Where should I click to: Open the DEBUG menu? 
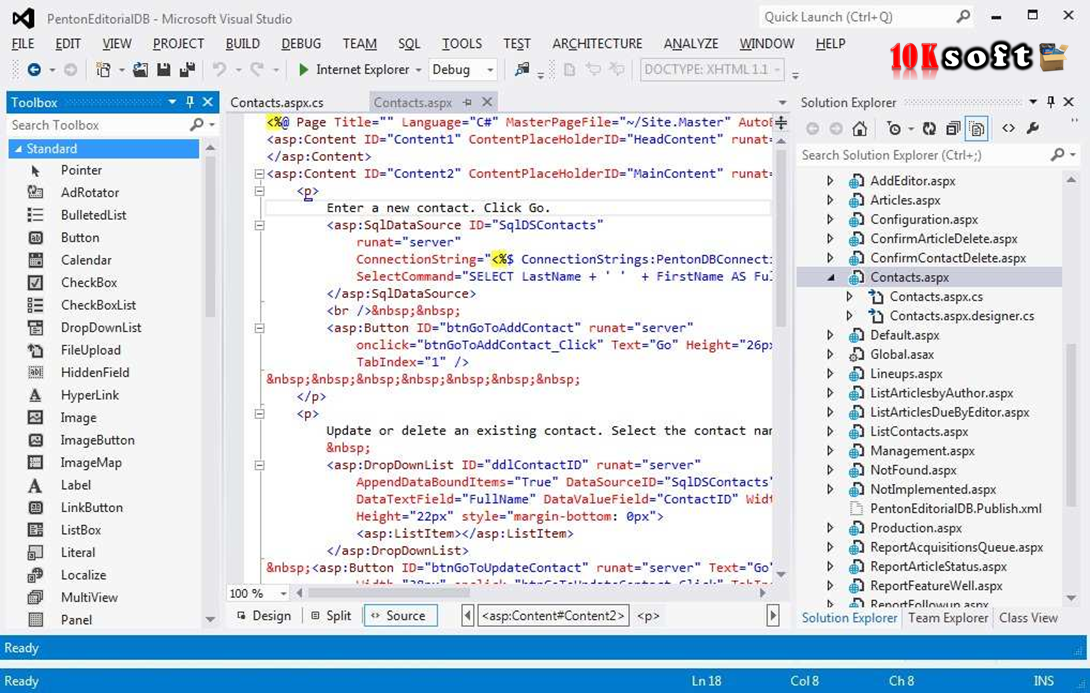click(x=301, y=44)
